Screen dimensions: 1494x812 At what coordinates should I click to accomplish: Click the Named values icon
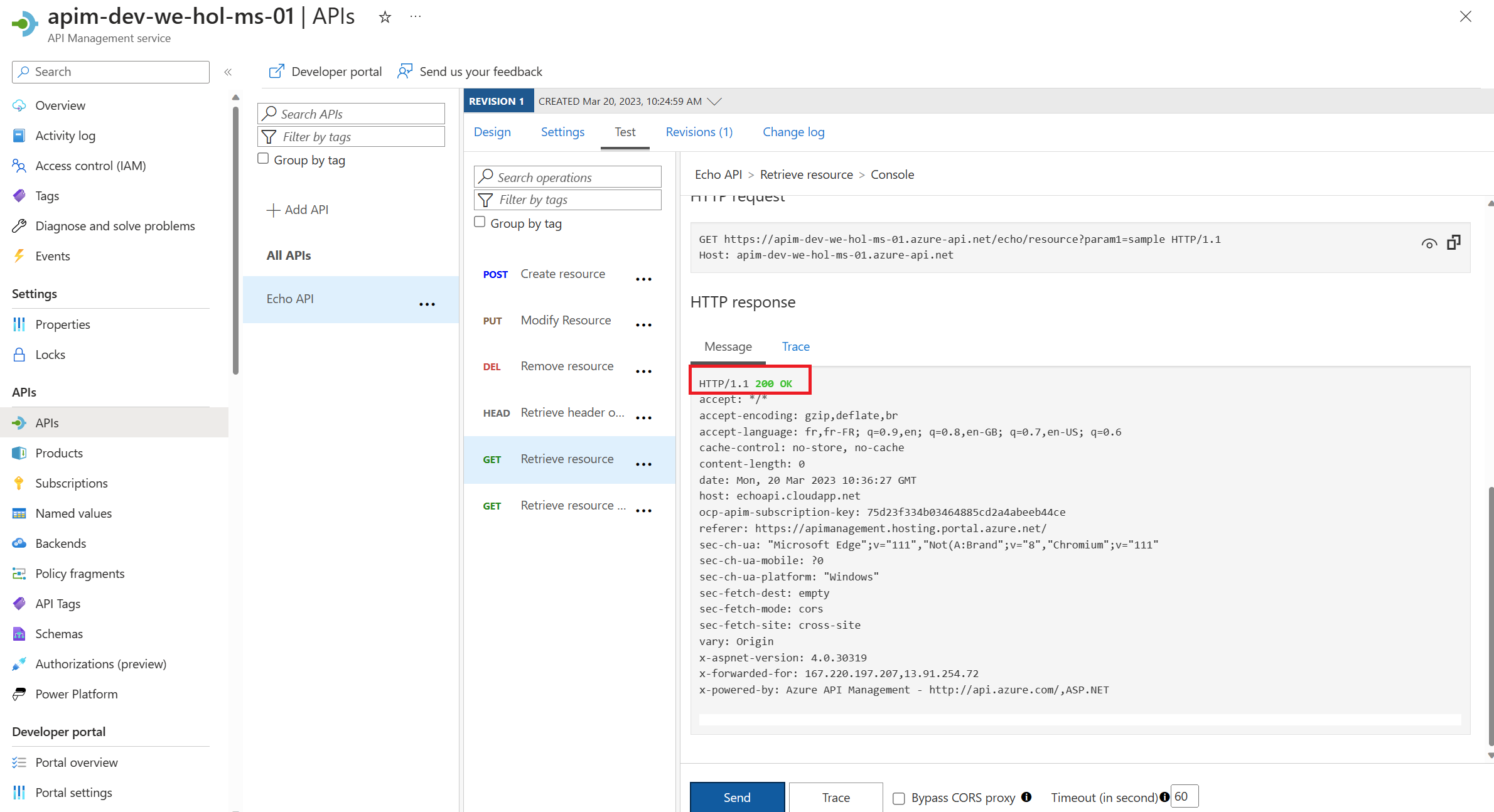tap(18, 513)
